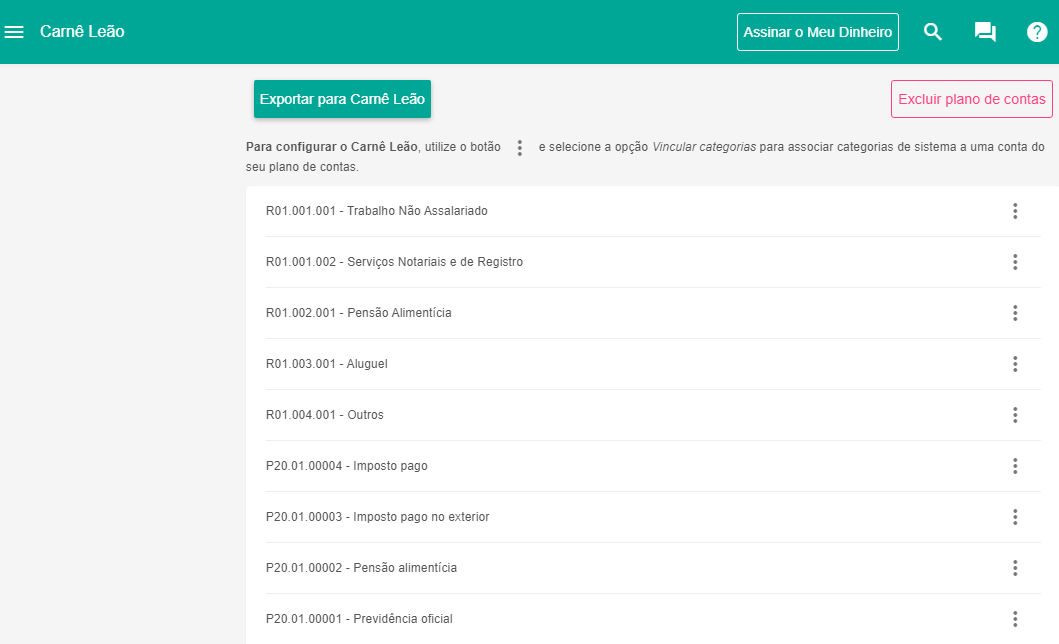This screenshot has width=1059, height=644.
Task: Select the P20.01.00004 - Imposto pago row
Action: coord(347,466)
